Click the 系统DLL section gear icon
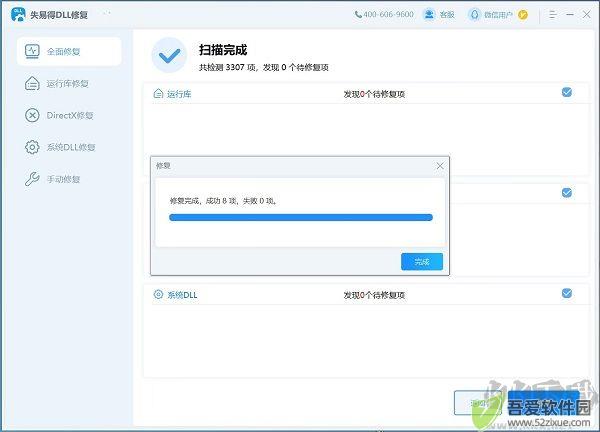This screenshot has width=600, height=432. point(158,294)
